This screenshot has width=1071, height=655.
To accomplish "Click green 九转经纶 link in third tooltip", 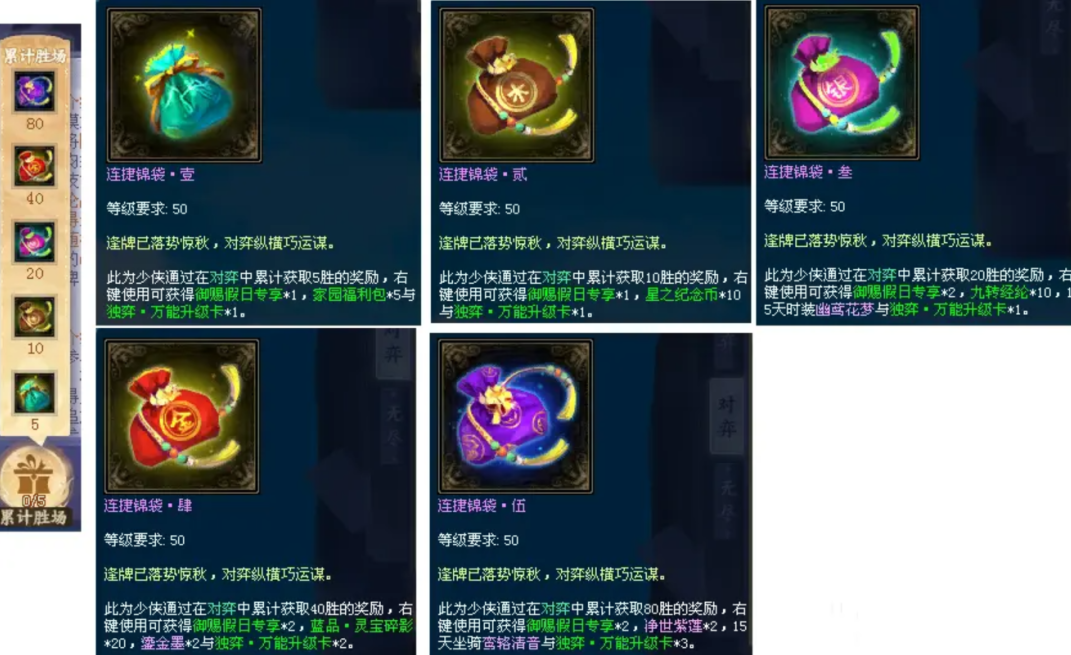I will click(999, 292).
